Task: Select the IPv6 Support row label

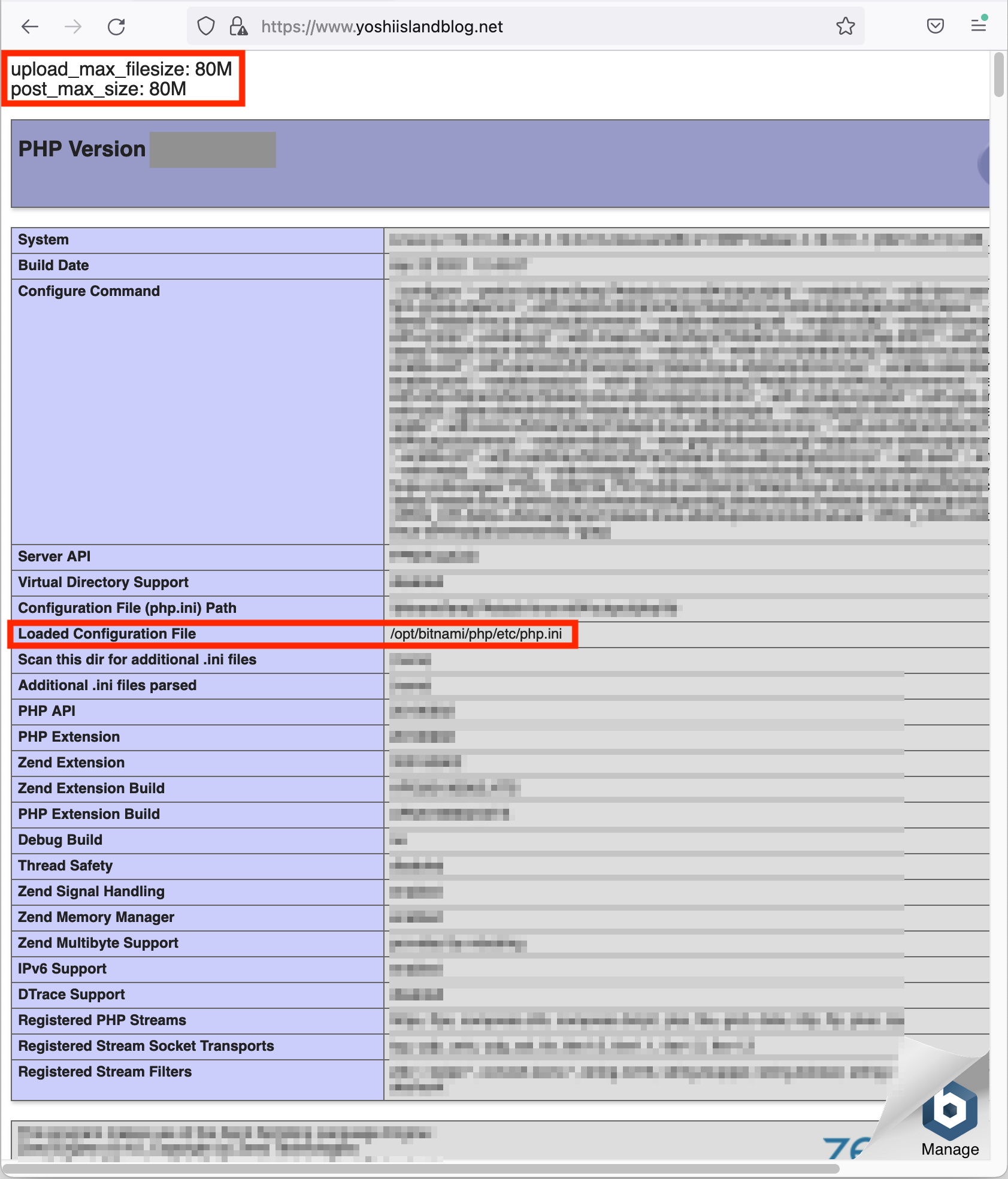Action: click(62, 969)
